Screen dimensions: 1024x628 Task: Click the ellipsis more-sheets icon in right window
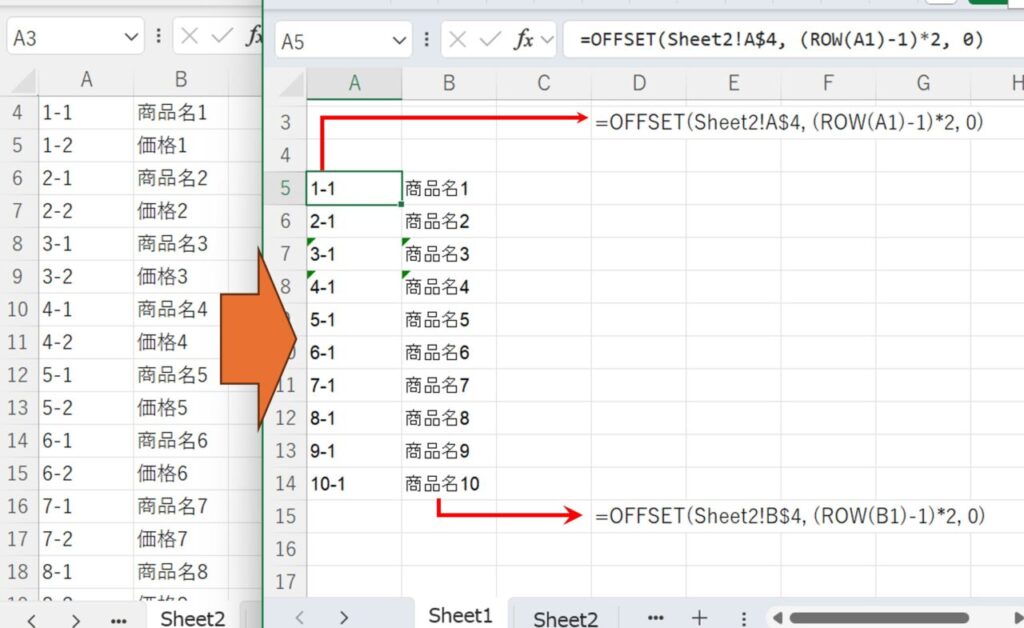(x=655, y=618)
